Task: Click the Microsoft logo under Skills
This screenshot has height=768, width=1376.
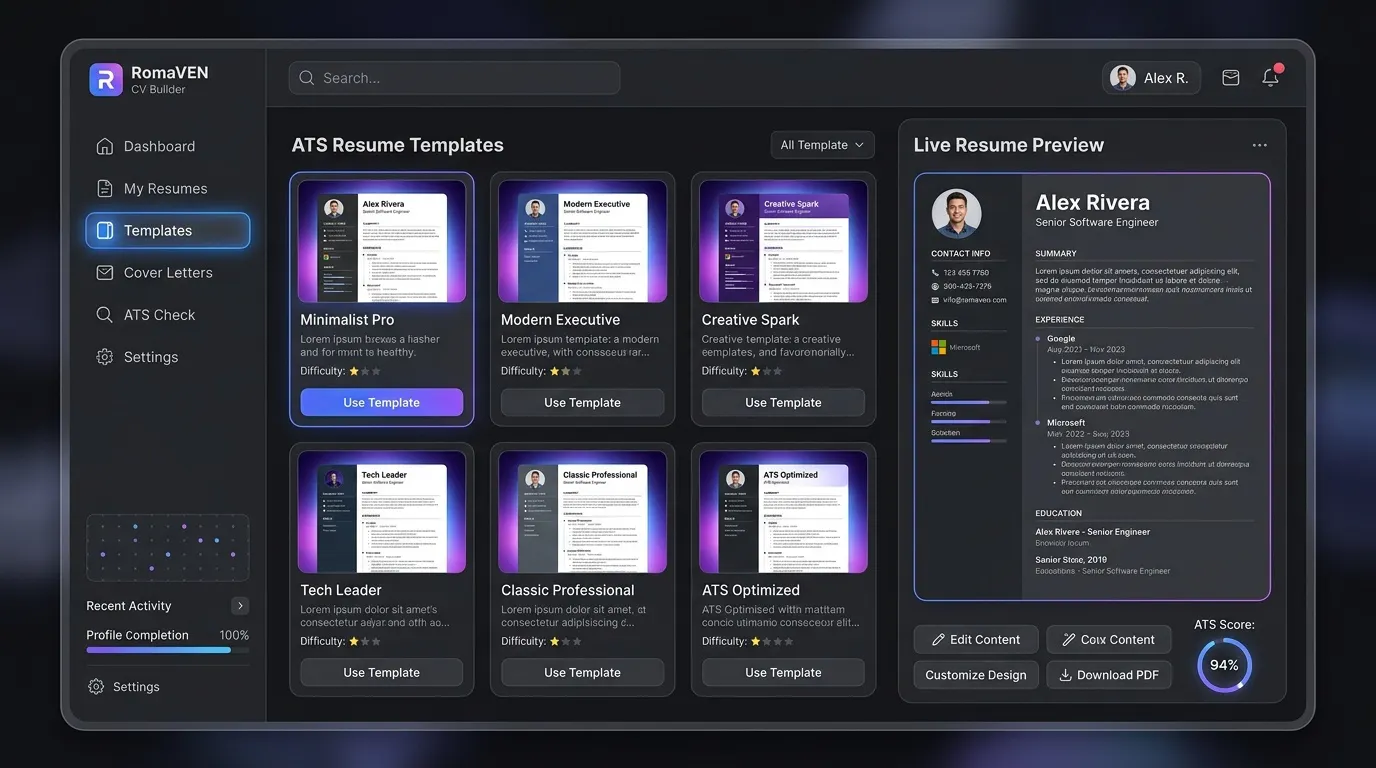Action: coord(938,347)
